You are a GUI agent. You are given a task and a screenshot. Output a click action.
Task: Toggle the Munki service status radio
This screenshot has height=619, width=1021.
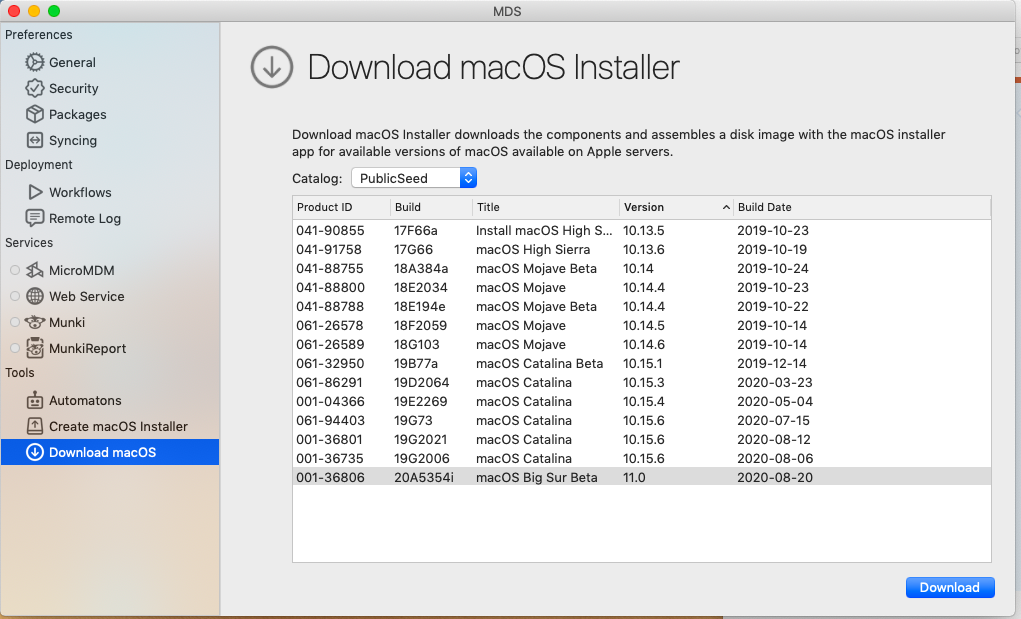tap(15, 322)
